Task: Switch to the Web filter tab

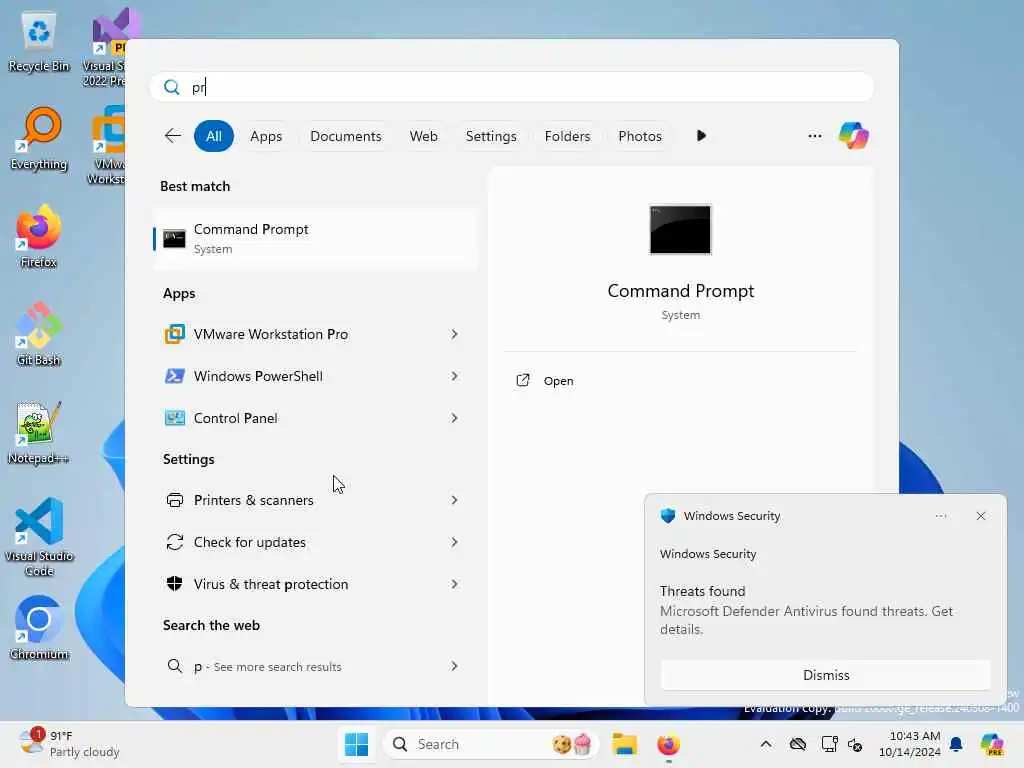Action: pyautogui.click(x=423, y=136)
